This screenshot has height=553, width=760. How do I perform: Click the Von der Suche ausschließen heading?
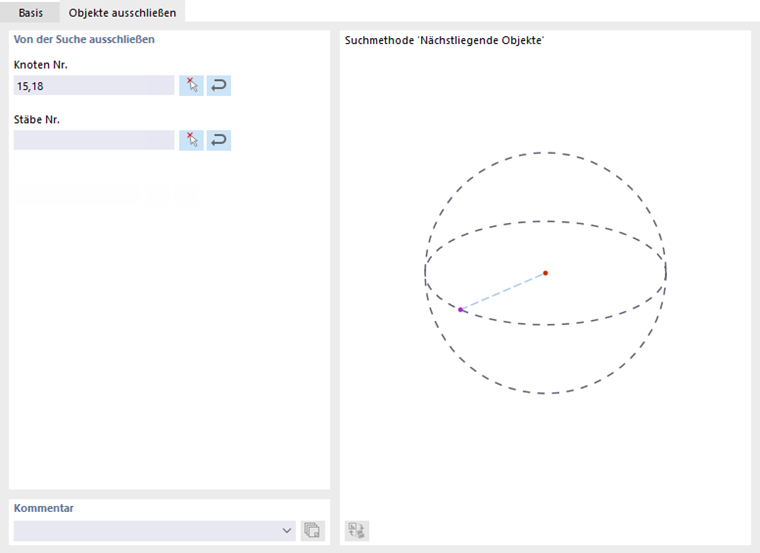coord(84,39)
